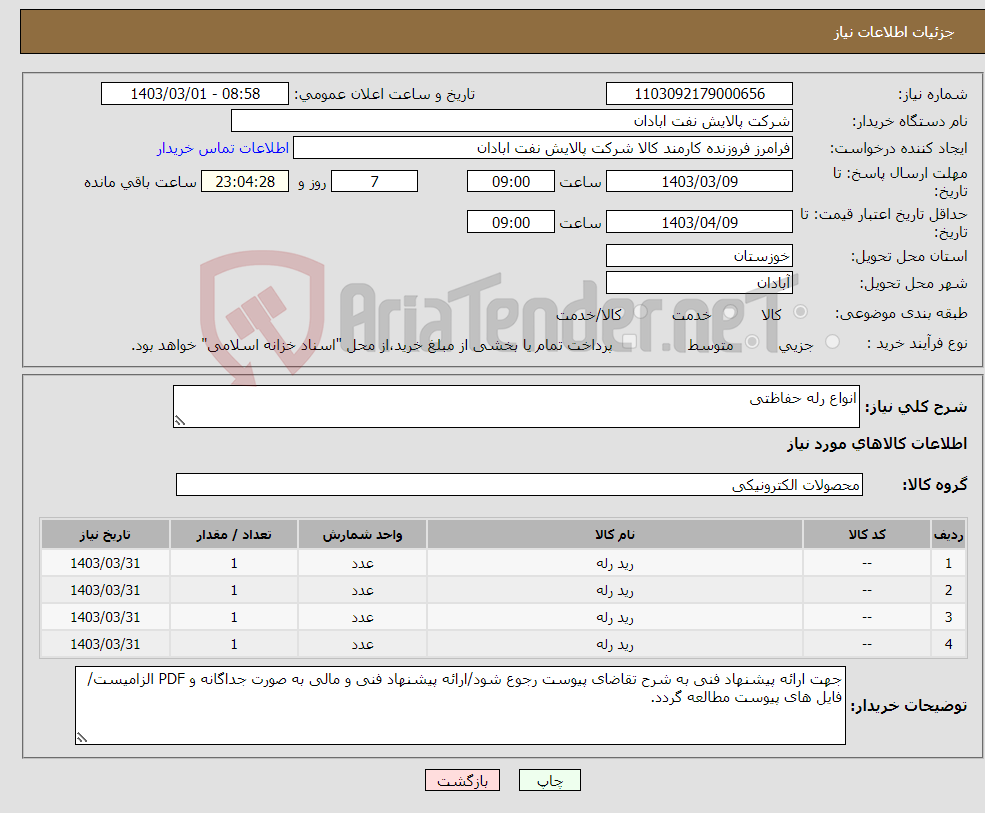Click the چاپ print button
Viewport: 985px width, 813px height.
(x=549, y=780)
